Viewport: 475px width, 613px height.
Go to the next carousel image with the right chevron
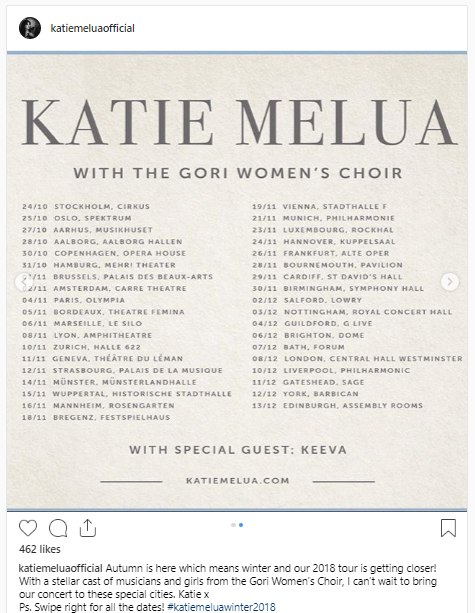pos(450,281)
